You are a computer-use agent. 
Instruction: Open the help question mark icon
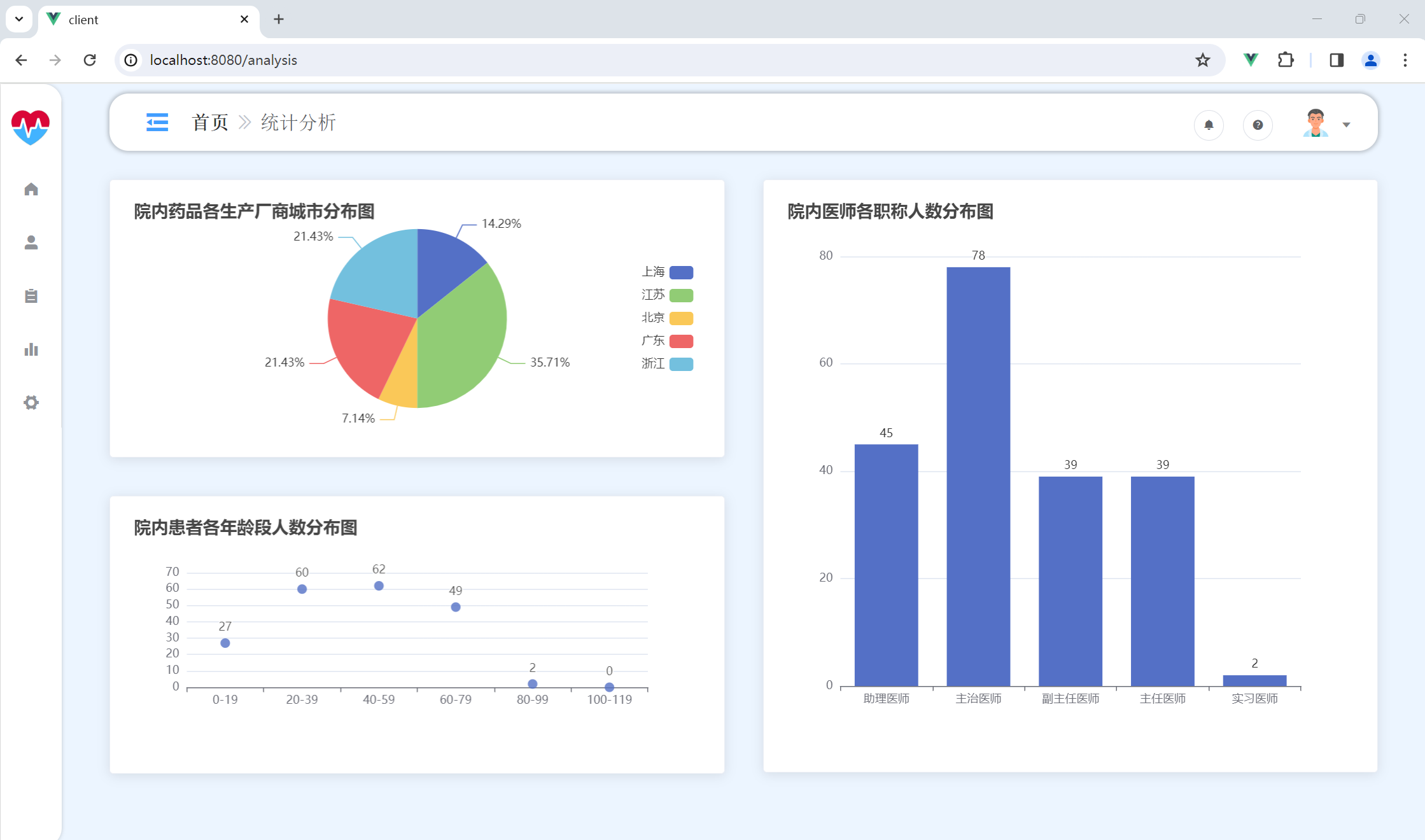pyautogui.click(x=1258, y=125)
